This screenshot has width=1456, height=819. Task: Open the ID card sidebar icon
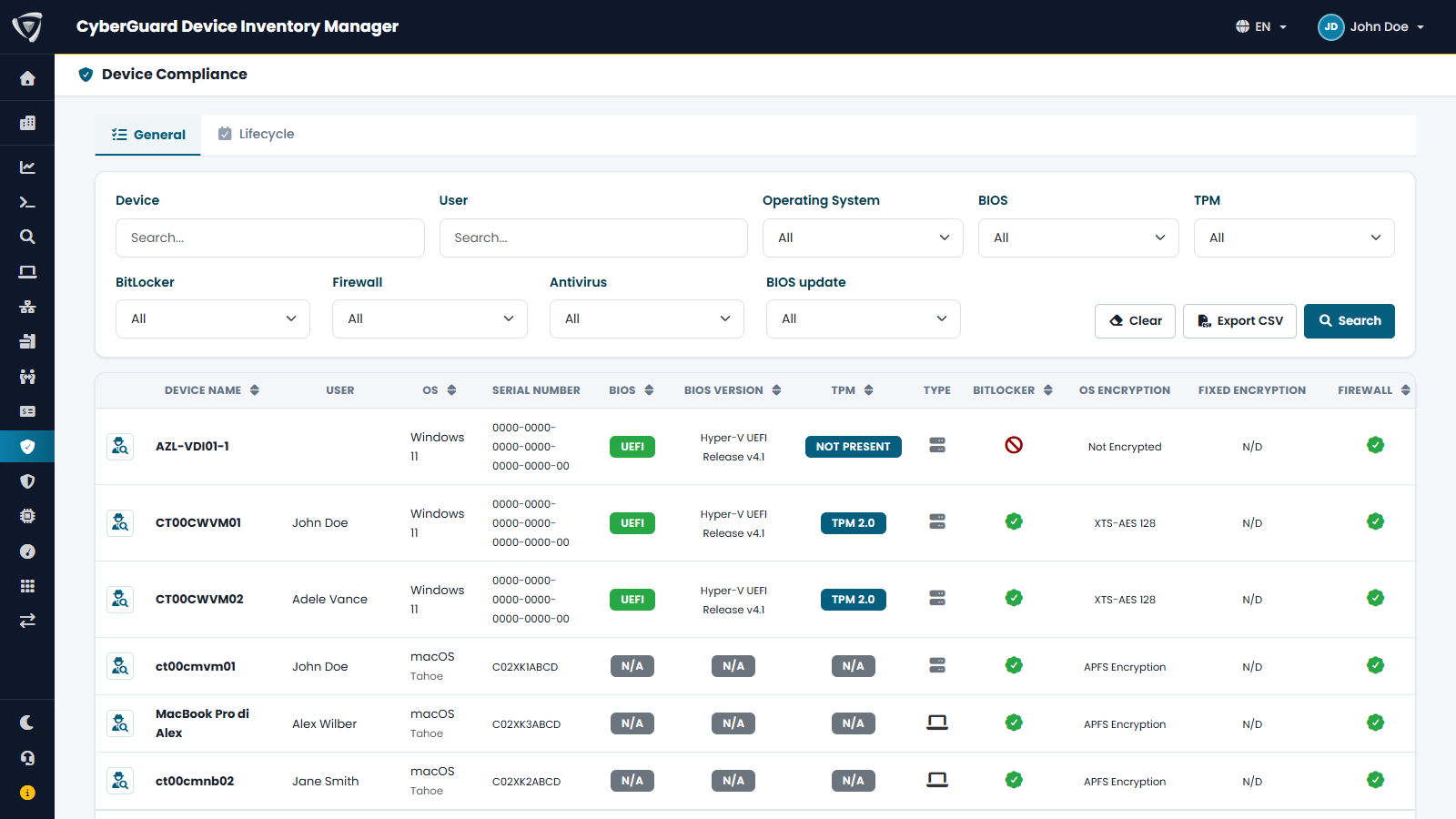coord(27,411)
